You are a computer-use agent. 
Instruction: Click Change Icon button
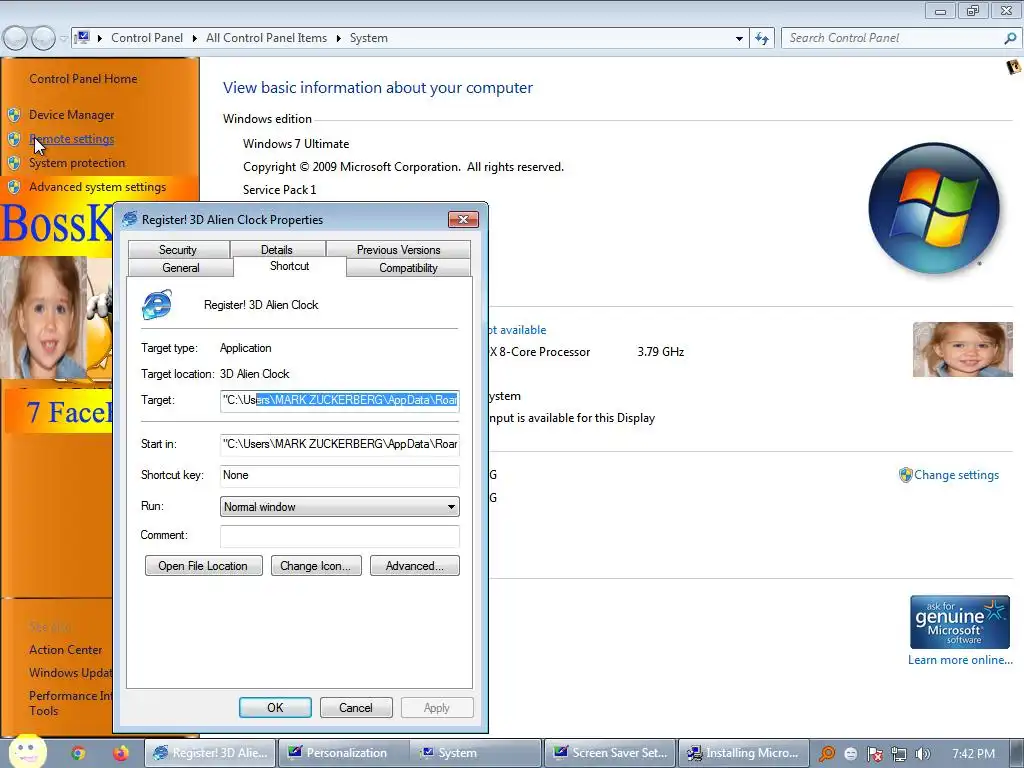316,566
